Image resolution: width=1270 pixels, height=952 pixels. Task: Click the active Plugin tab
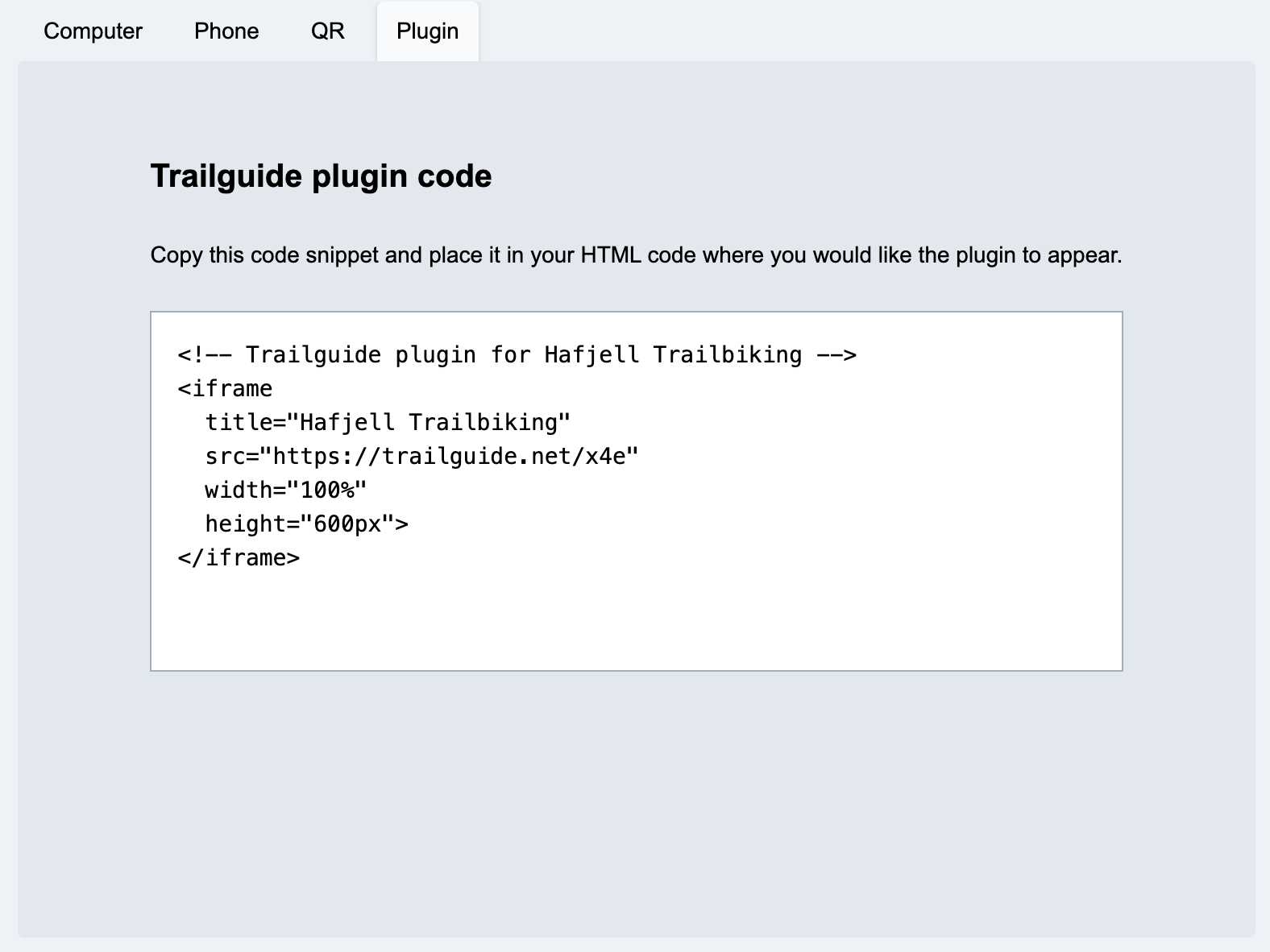pyautogui.click(x=428, y=31)
